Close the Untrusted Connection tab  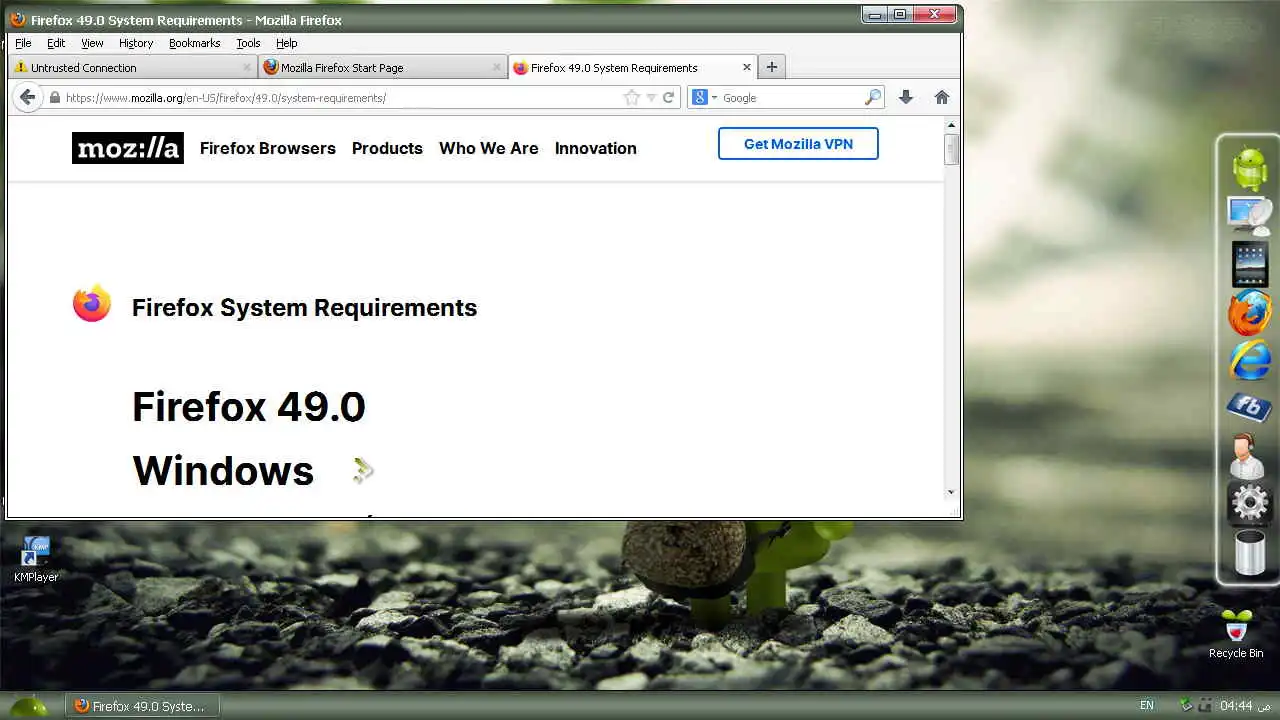coord(247,67)
